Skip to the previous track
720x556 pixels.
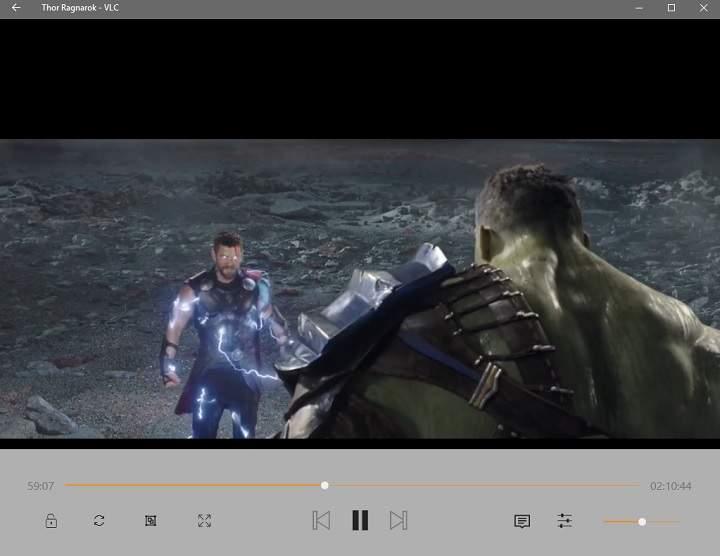[x=321, y=520]
